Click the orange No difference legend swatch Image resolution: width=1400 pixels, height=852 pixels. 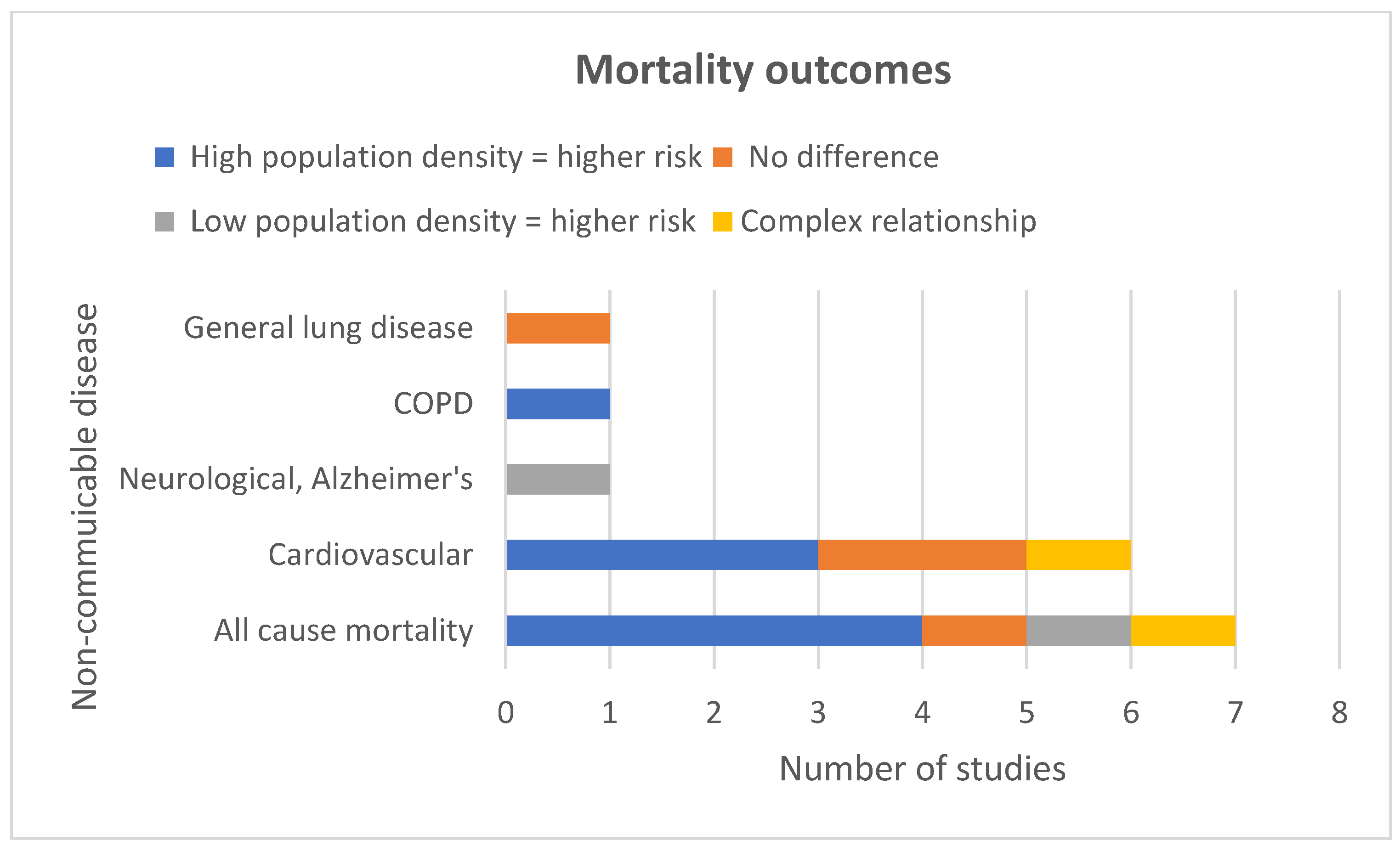coord(723,157)
